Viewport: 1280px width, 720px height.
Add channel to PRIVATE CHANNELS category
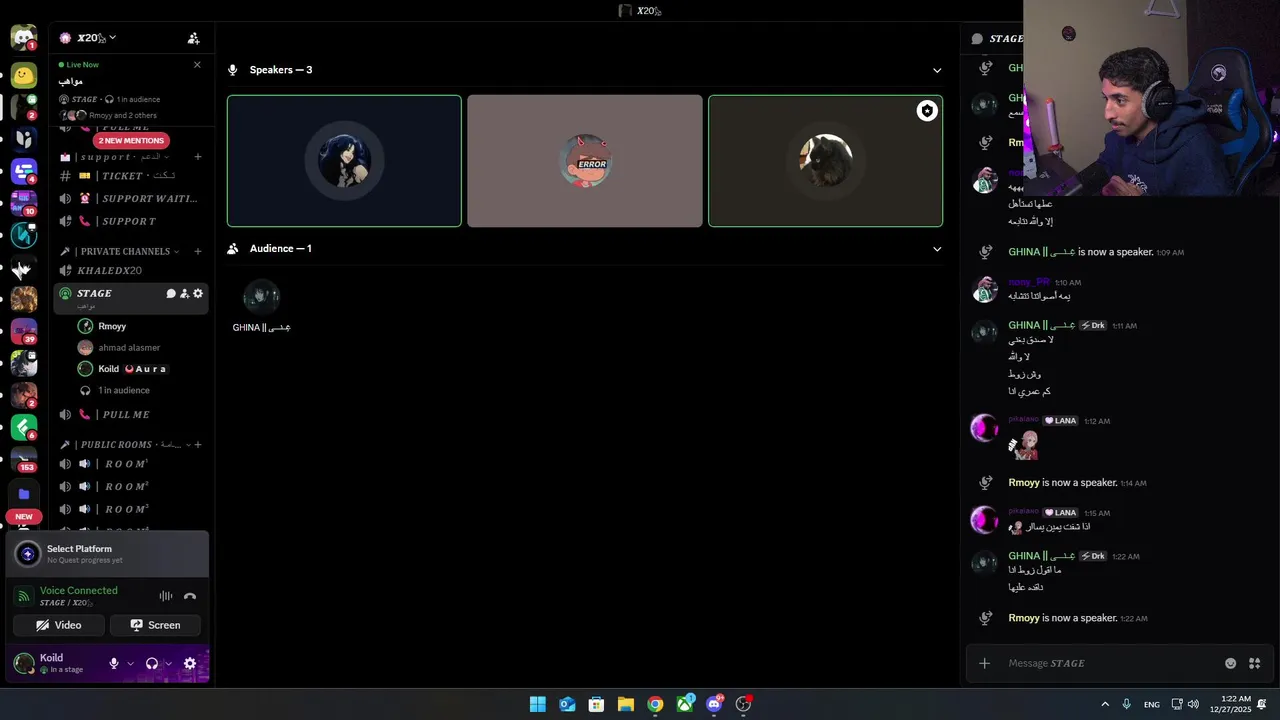[198, 251]
